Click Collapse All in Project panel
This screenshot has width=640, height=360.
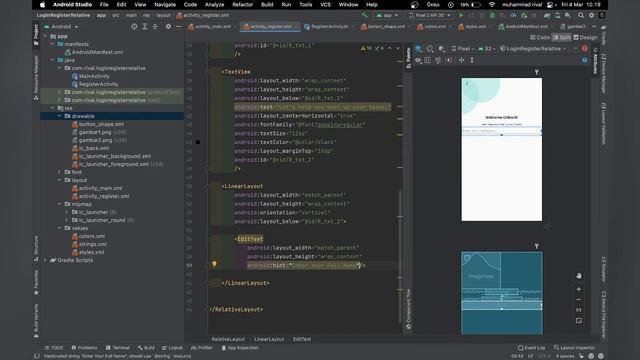pos(155,27)
